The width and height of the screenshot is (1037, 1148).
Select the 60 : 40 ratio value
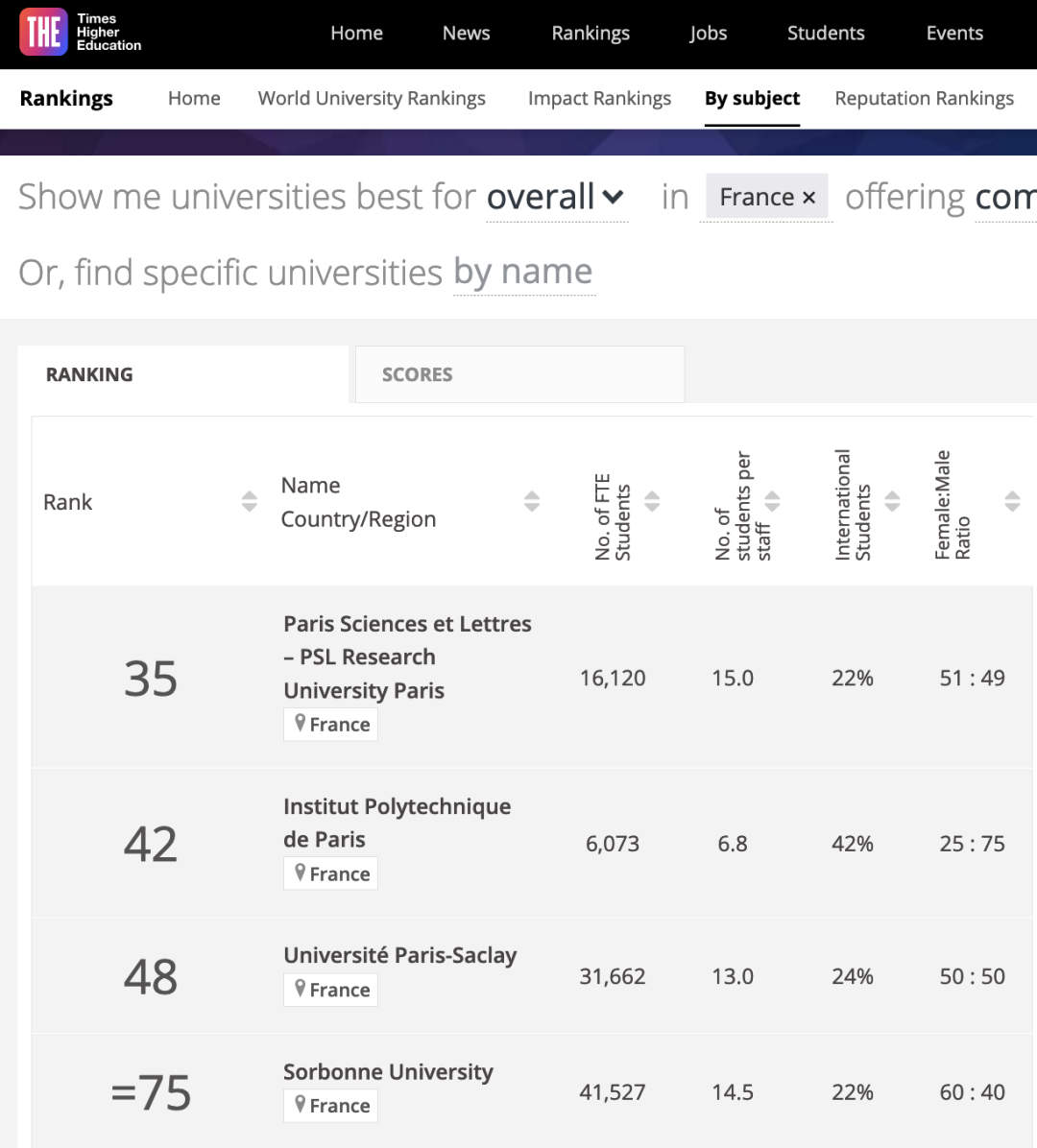coord(973,1091)
